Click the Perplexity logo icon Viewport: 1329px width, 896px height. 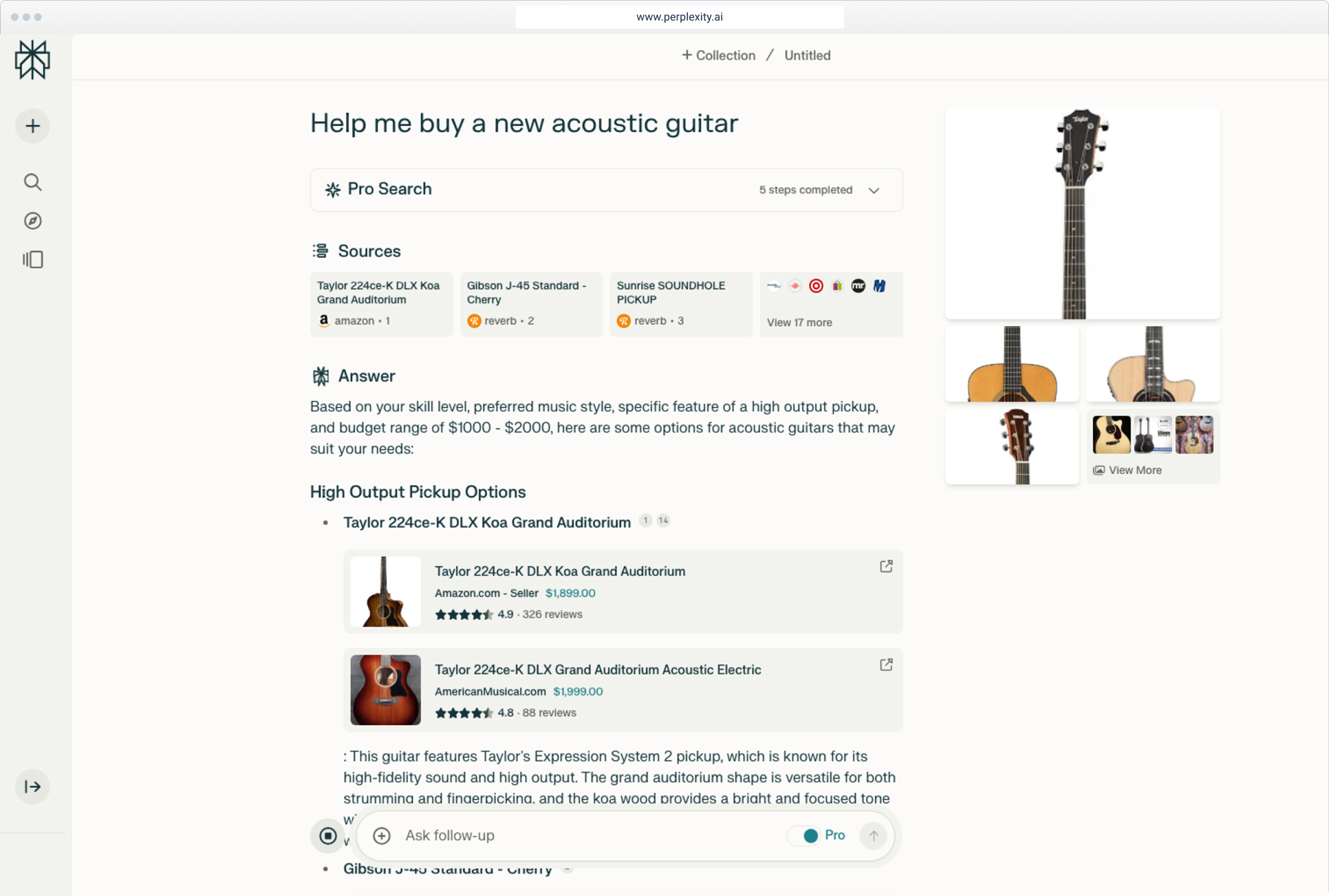(32, 60)
